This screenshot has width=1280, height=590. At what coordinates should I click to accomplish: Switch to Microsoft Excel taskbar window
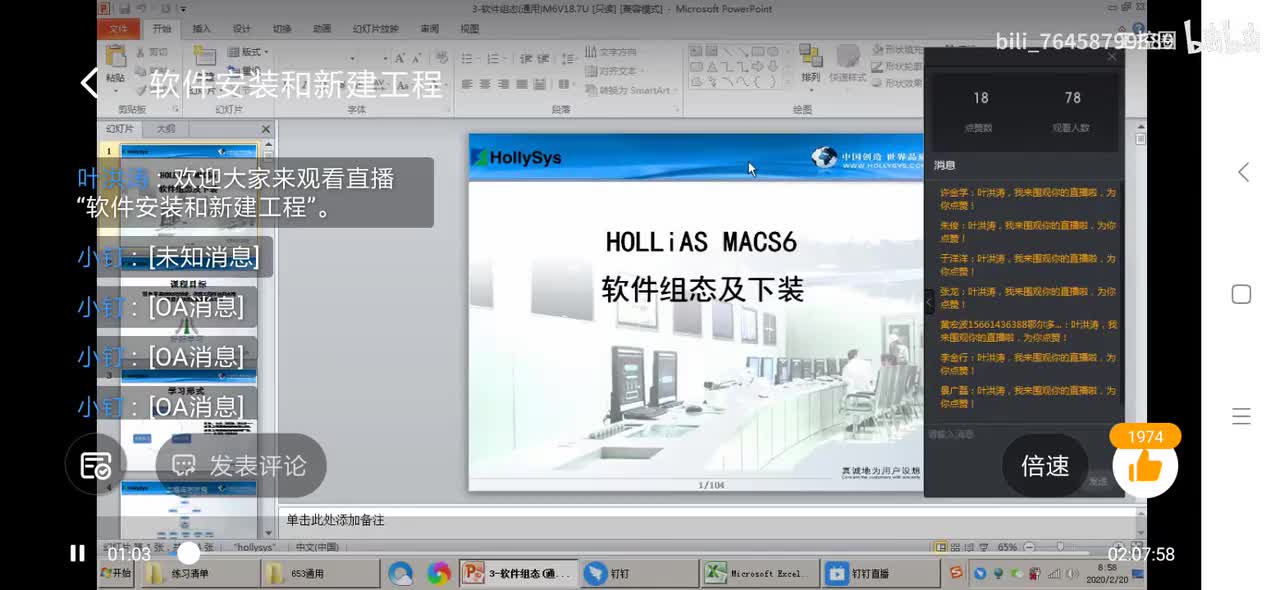pos(758,574)
